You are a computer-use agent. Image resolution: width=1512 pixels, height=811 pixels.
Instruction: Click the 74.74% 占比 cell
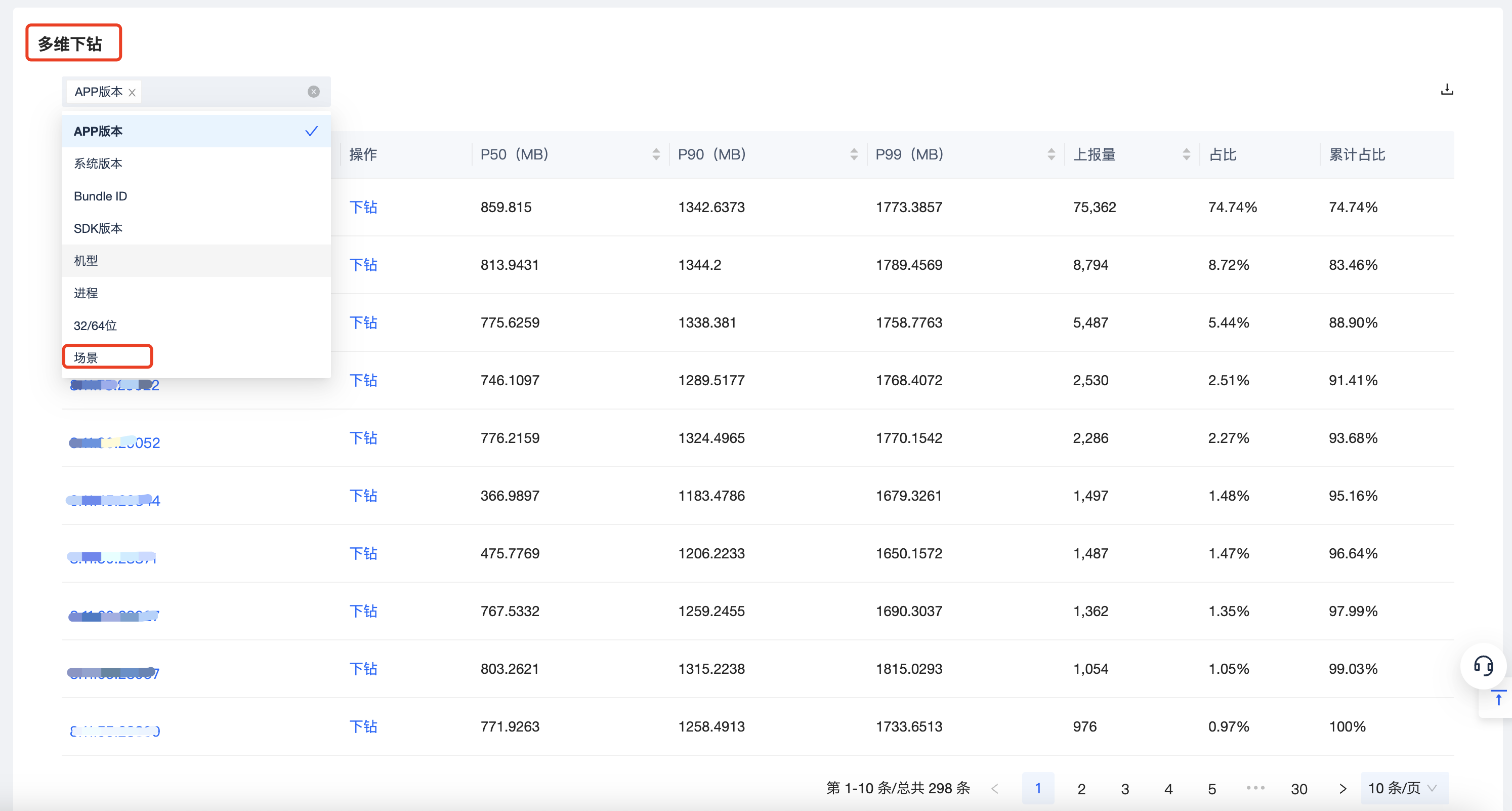coord(1233,207)
